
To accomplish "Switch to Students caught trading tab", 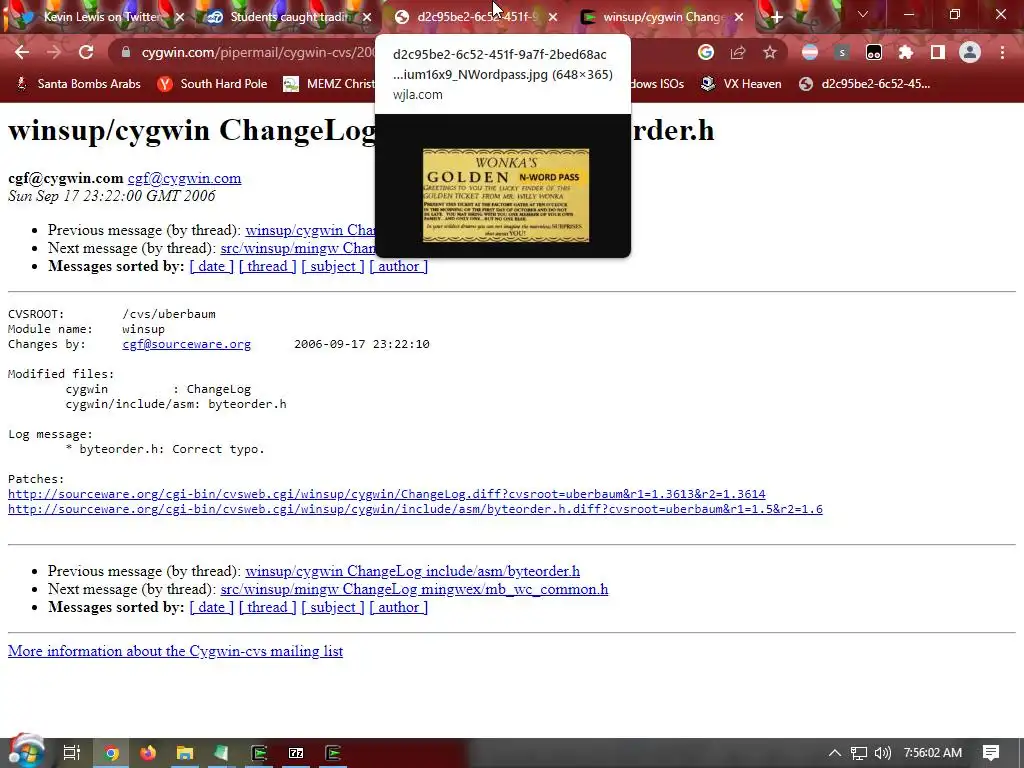I will [x=289, y=17].
